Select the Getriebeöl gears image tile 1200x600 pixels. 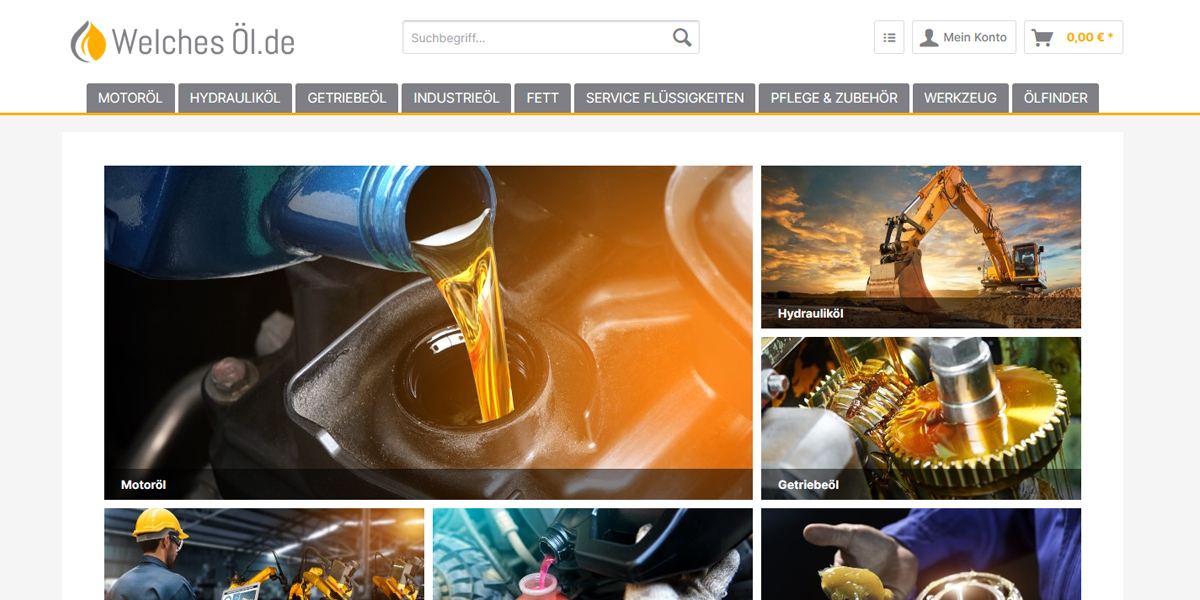[921, 418]
